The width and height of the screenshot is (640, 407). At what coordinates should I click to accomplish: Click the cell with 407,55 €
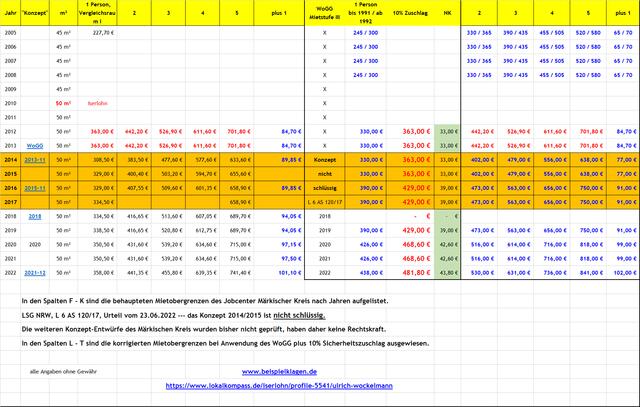[x=134, y=188]
